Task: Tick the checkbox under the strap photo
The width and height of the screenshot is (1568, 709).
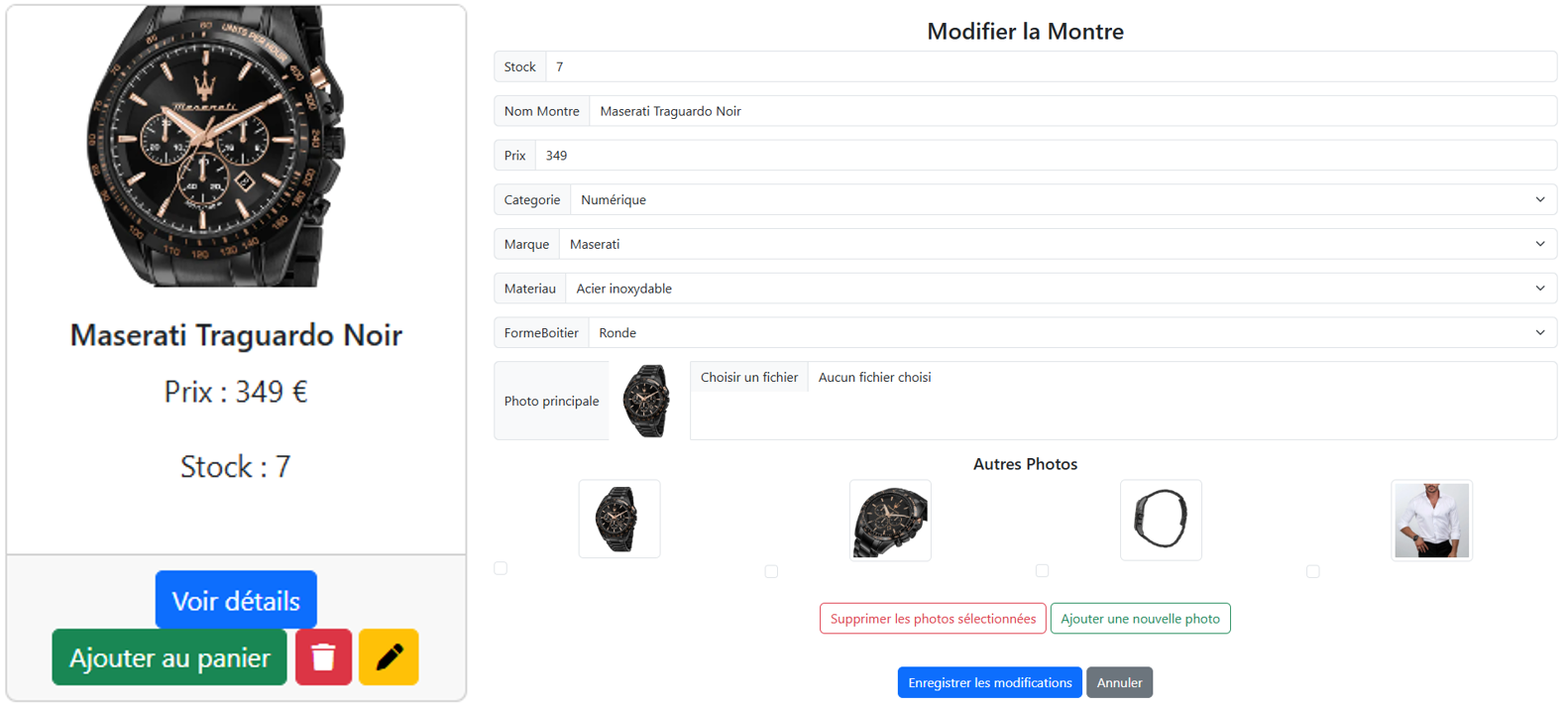Action: point(1042,570)
